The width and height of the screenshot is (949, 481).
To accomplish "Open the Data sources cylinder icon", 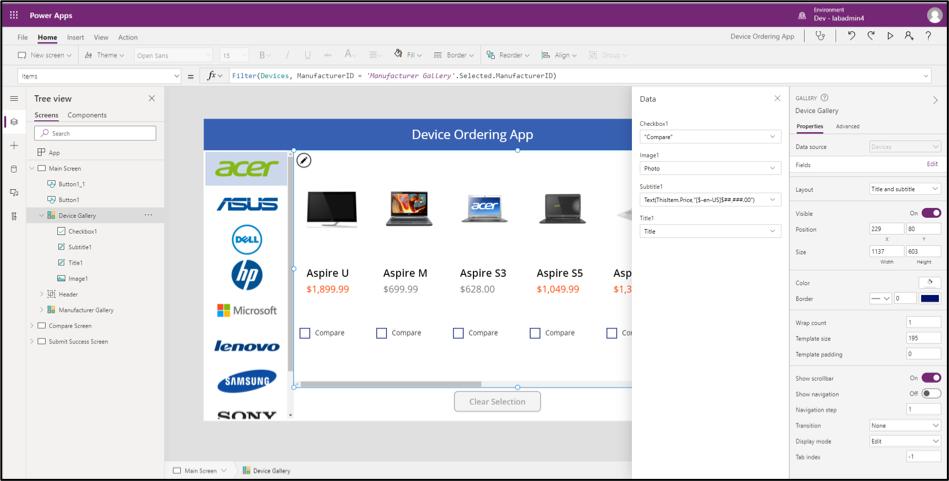I will (x=14, y=169).
